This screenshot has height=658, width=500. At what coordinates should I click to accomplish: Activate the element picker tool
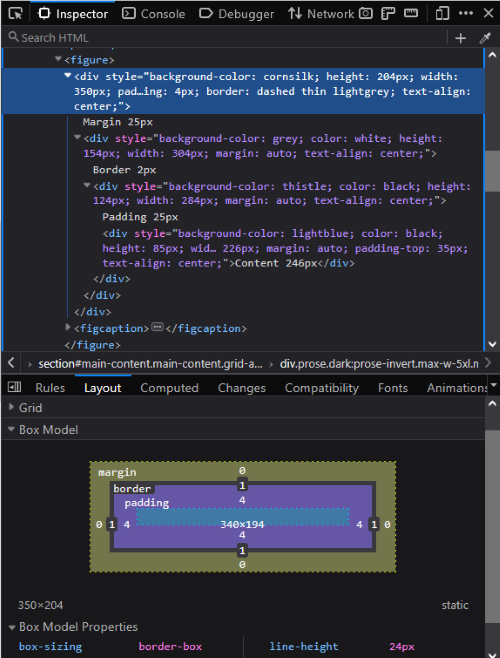15,14
